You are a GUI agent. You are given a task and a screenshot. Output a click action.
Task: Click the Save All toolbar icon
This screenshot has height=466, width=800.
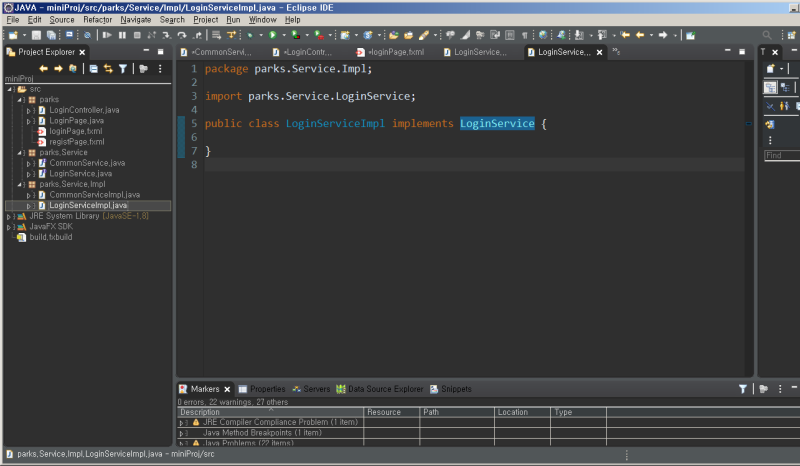pos(51,35)
